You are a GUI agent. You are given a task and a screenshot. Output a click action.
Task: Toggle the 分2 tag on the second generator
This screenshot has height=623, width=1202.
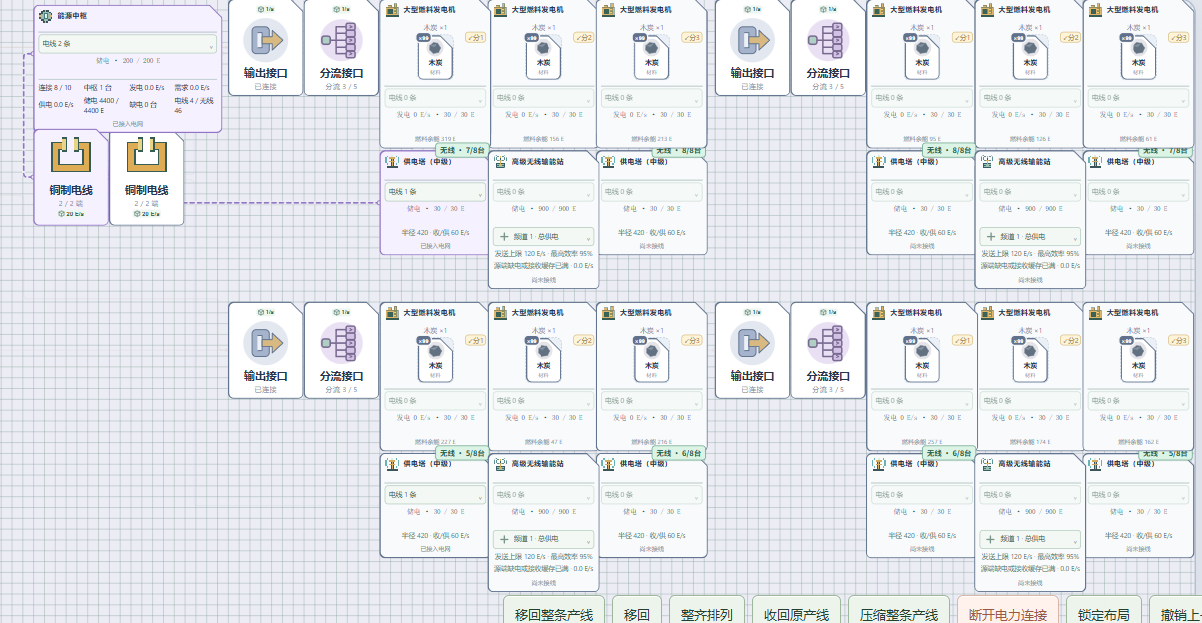point(583,38)
